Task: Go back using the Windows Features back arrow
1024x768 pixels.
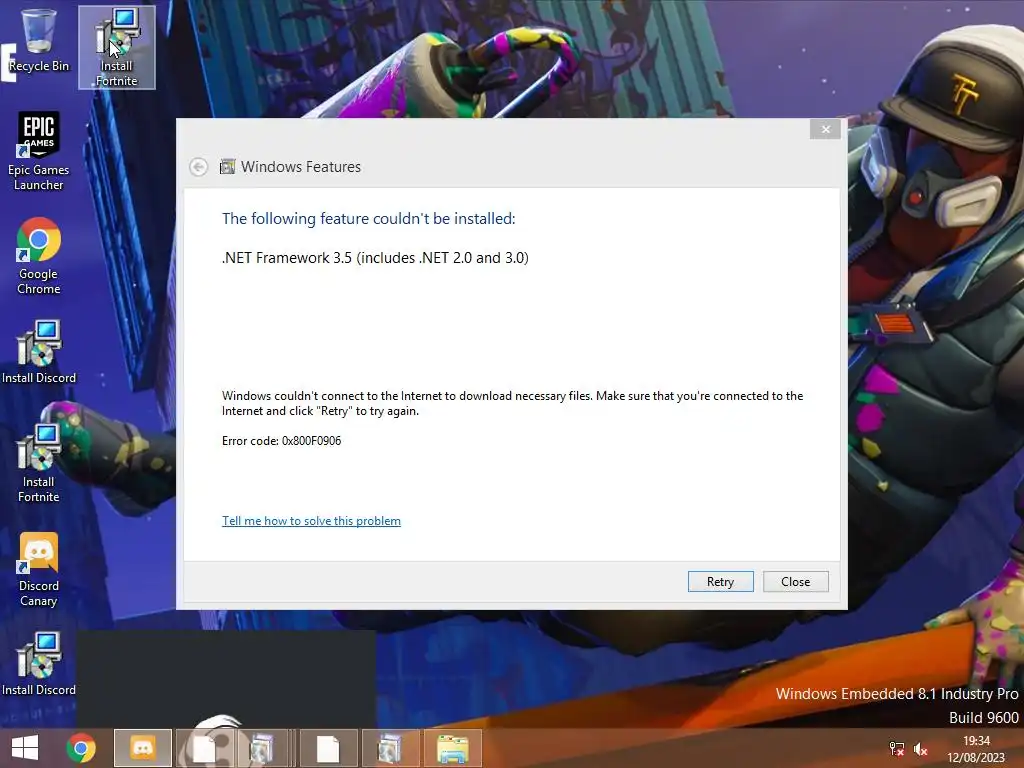Action: tap(199, 167)
